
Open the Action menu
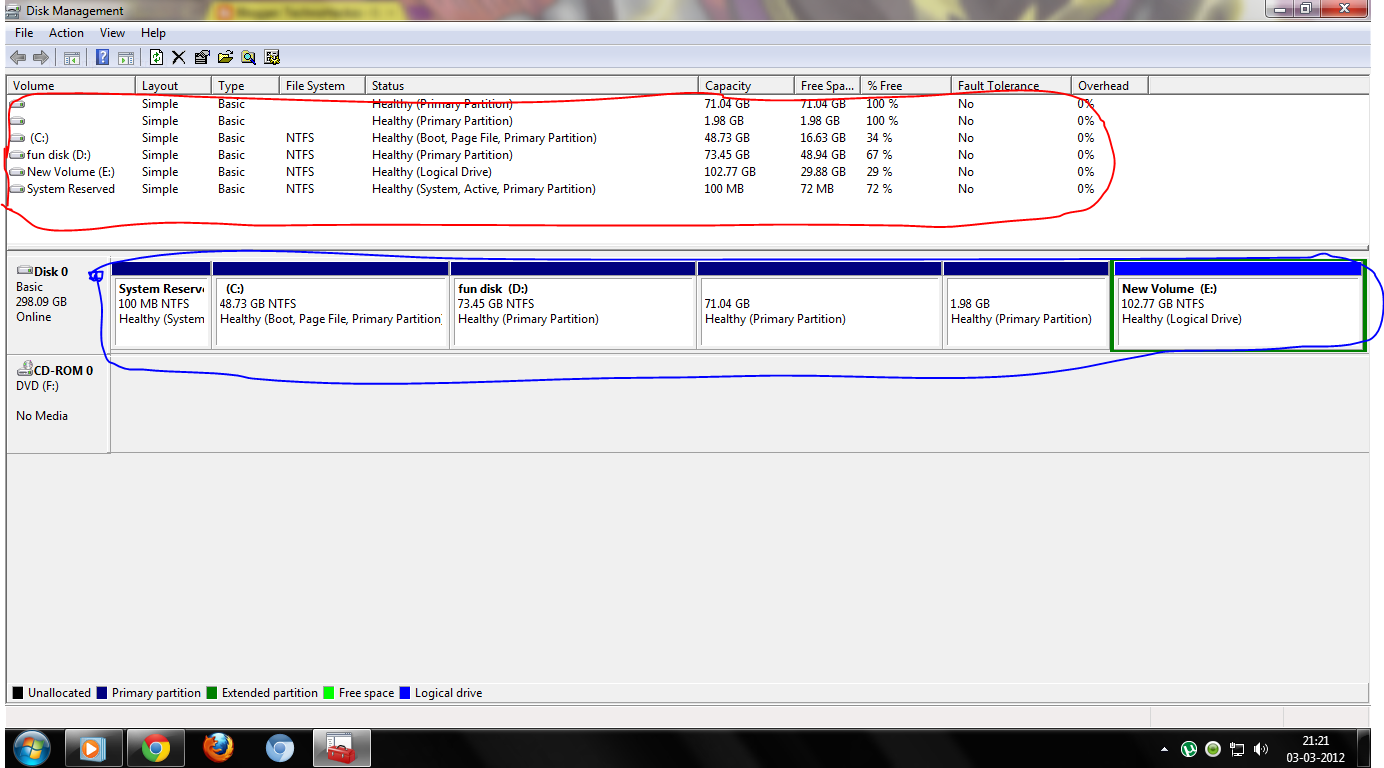[x=66, y=32]
